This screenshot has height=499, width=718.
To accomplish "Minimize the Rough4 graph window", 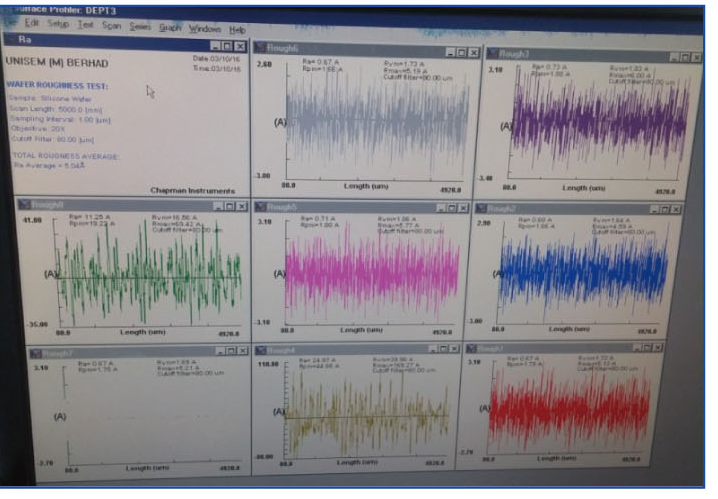I will pos(433,349).
